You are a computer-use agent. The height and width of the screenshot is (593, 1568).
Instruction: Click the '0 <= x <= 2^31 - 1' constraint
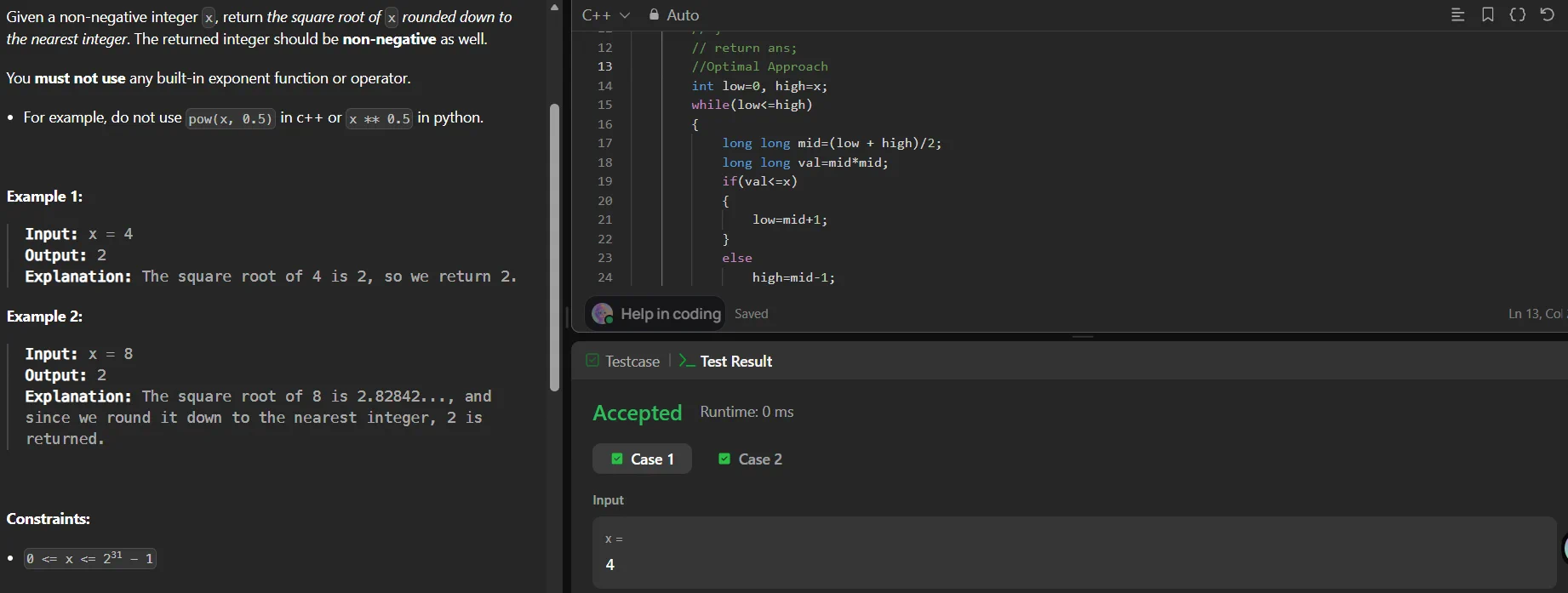(x=89, y=558)
